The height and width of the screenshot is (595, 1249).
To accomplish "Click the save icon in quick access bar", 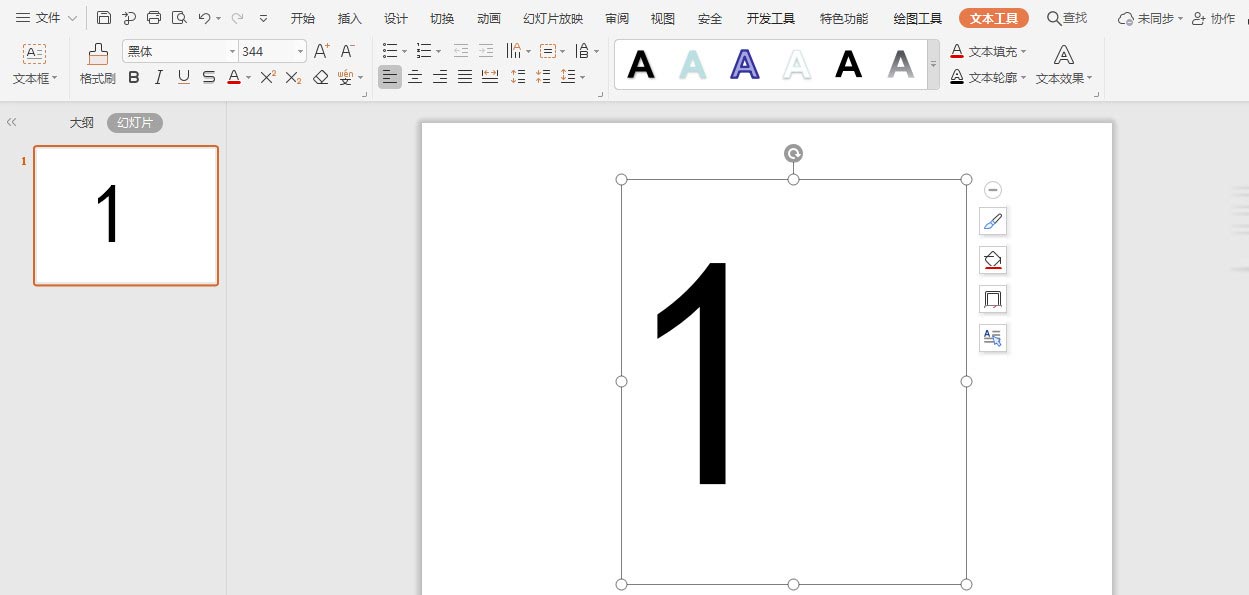I will tap(104, 18).
